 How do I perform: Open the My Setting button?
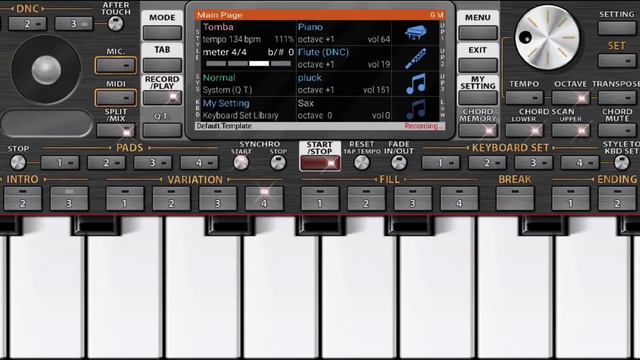pos(478,98)
